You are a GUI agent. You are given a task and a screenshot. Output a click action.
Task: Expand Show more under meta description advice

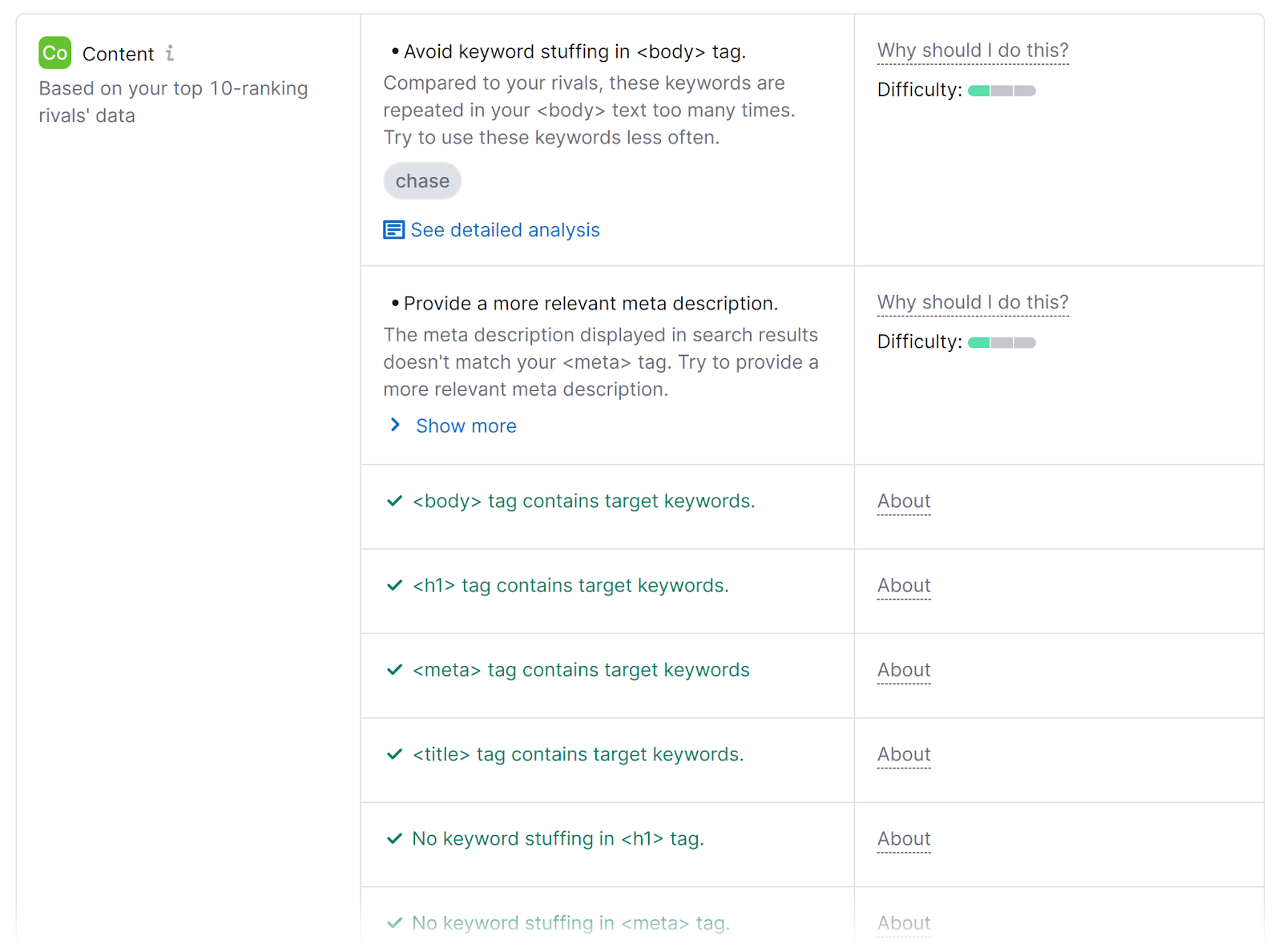point(466,426)
